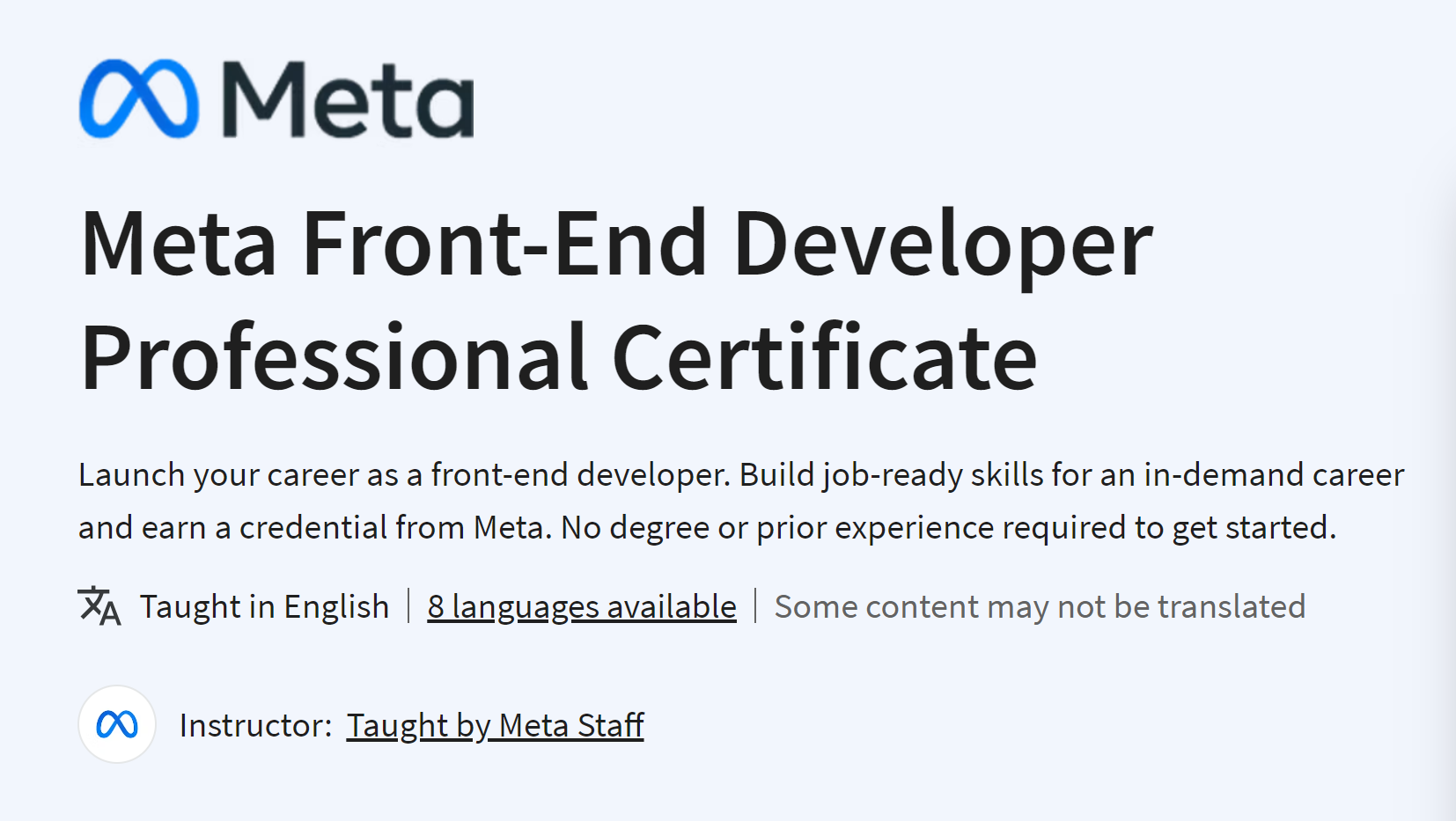Open the circular Meta instructor avatar
Screen dimensions: 1456x821
point(117,724)
